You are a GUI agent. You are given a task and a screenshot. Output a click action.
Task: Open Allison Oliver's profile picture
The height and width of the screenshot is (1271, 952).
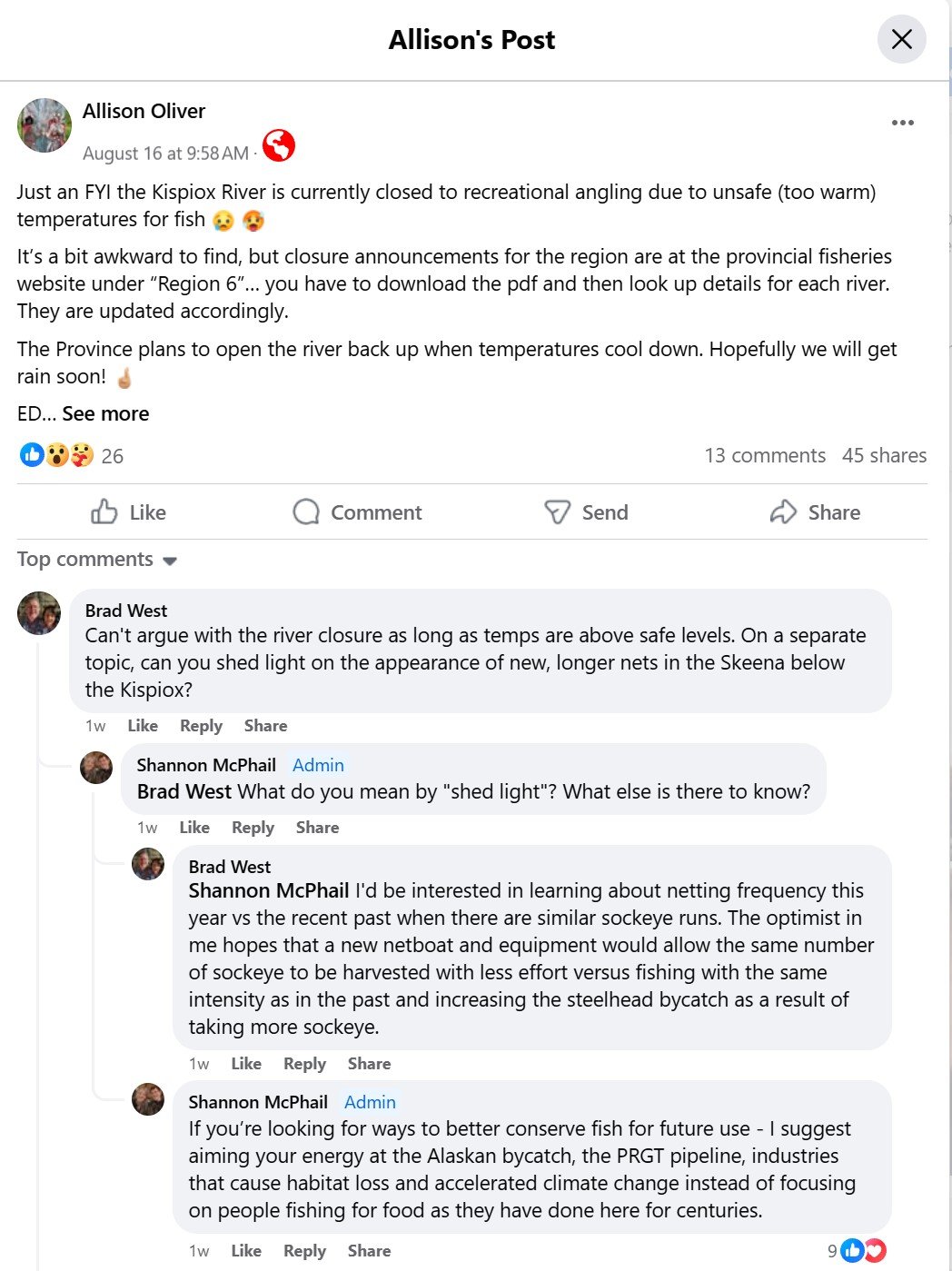click(44, 125)
